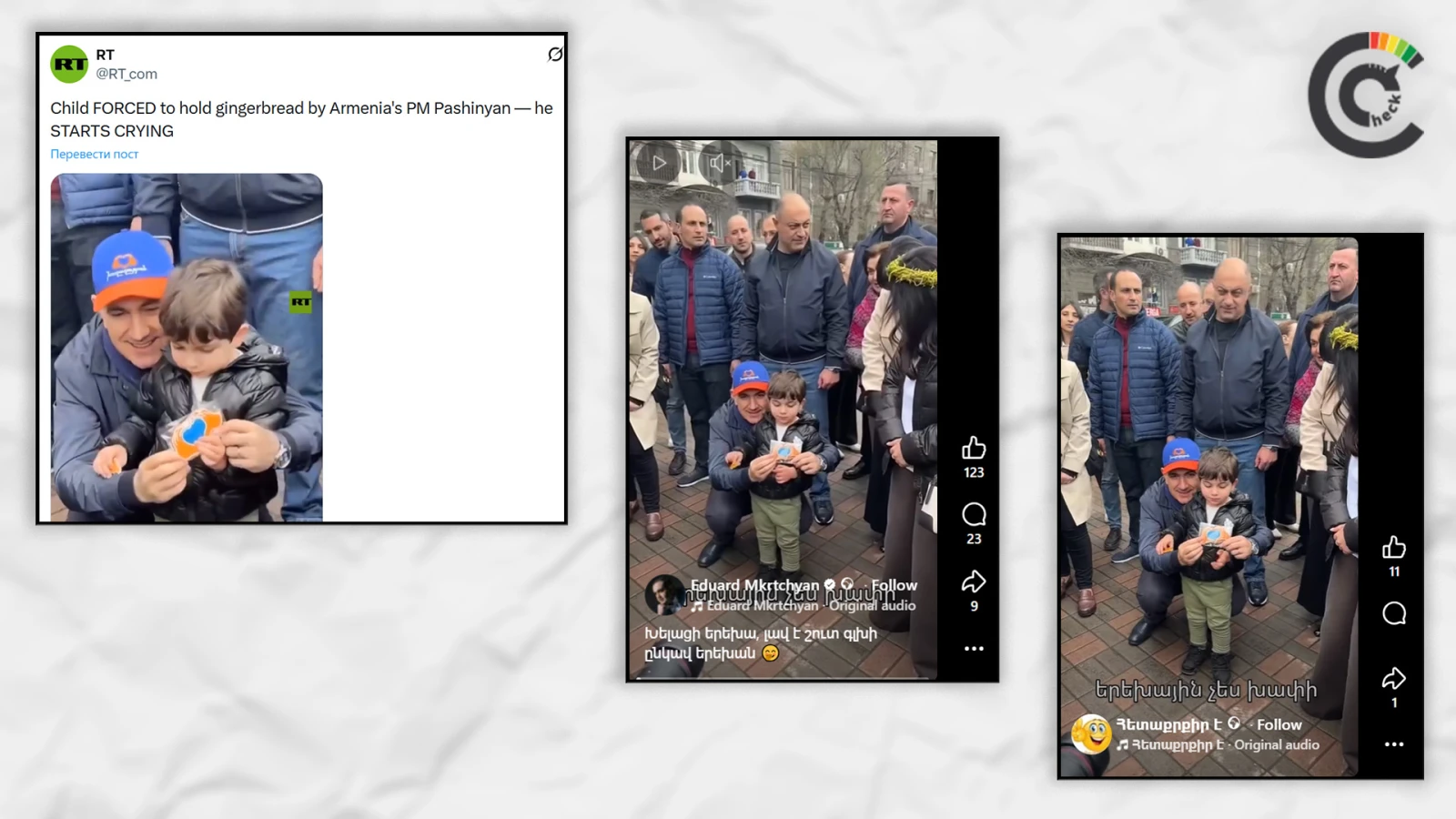1456x819 pixels.
Task: Click the video frame of Հետաքրքիր է reel
Action: pyautogui.click(x=1209, y=506)
